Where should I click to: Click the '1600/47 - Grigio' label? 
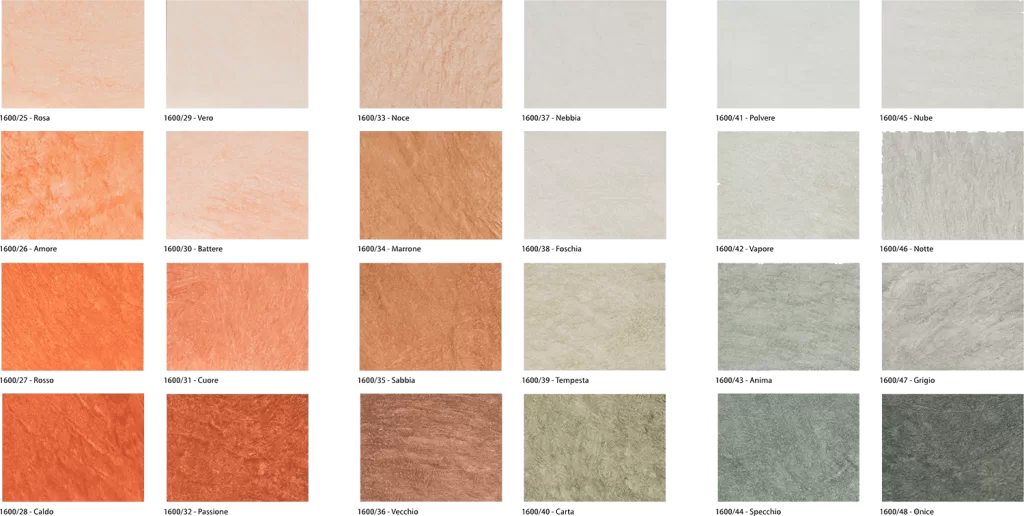coord(907,381)
